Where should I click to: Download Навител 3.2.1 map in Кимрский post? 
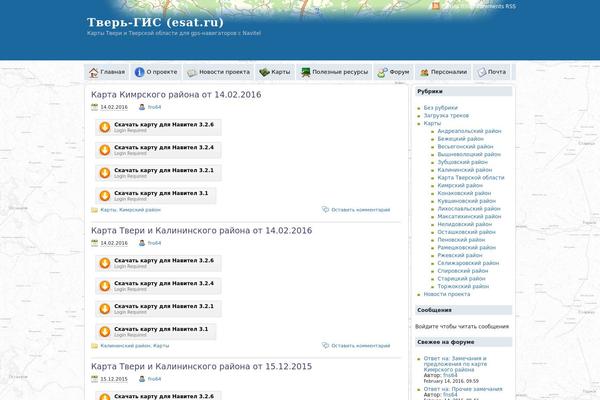pyautogui.click(x=158, y=173)
